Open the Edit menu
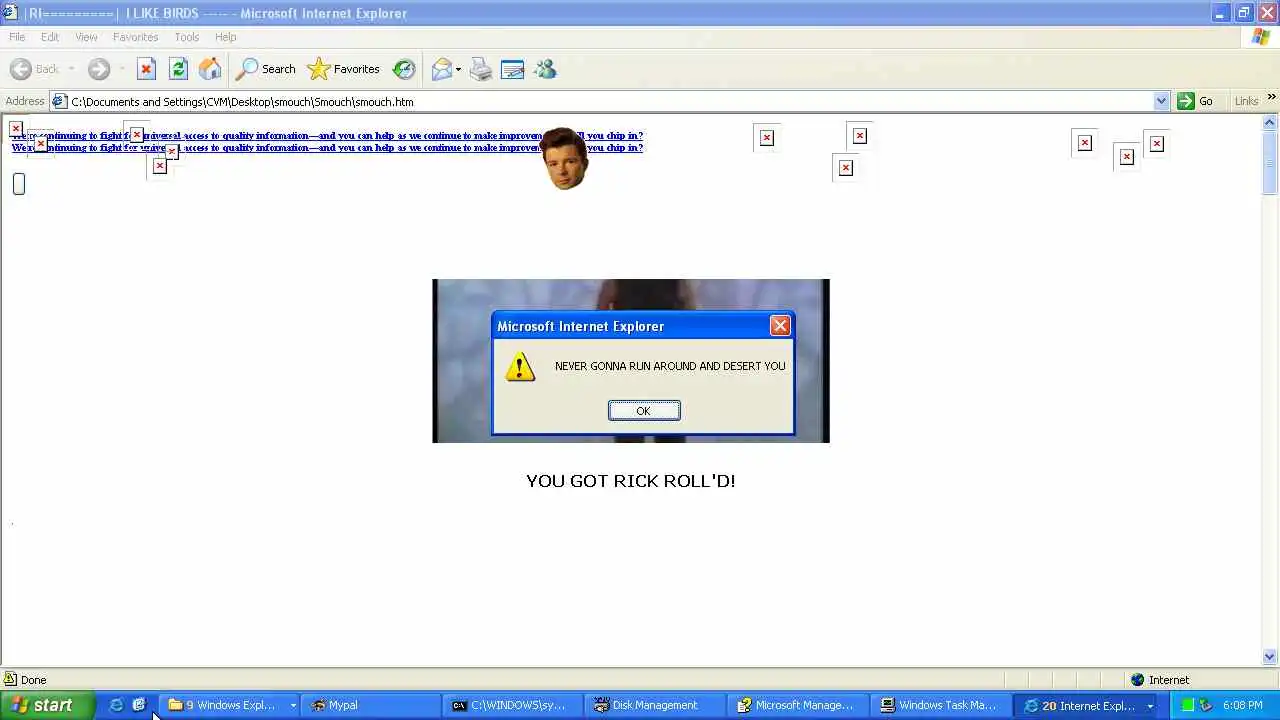This screenshot has height=720, width=1280. (50, 37)
